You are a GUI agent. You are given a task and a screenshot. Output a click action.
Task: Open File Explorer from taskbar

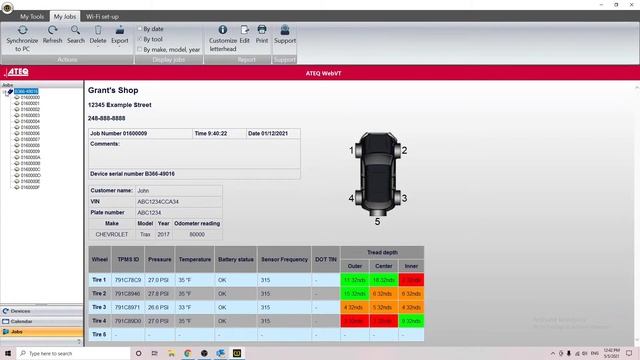[171, 353]
